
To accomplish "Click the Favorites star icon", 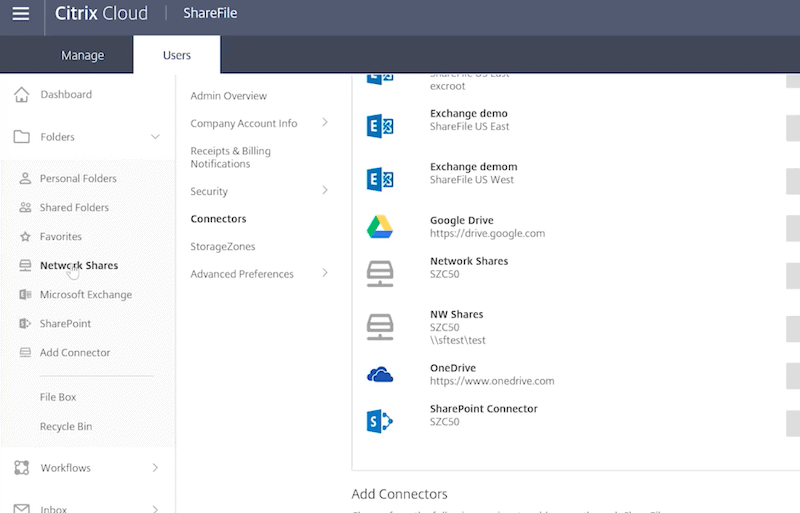I will tap(25, 236).
